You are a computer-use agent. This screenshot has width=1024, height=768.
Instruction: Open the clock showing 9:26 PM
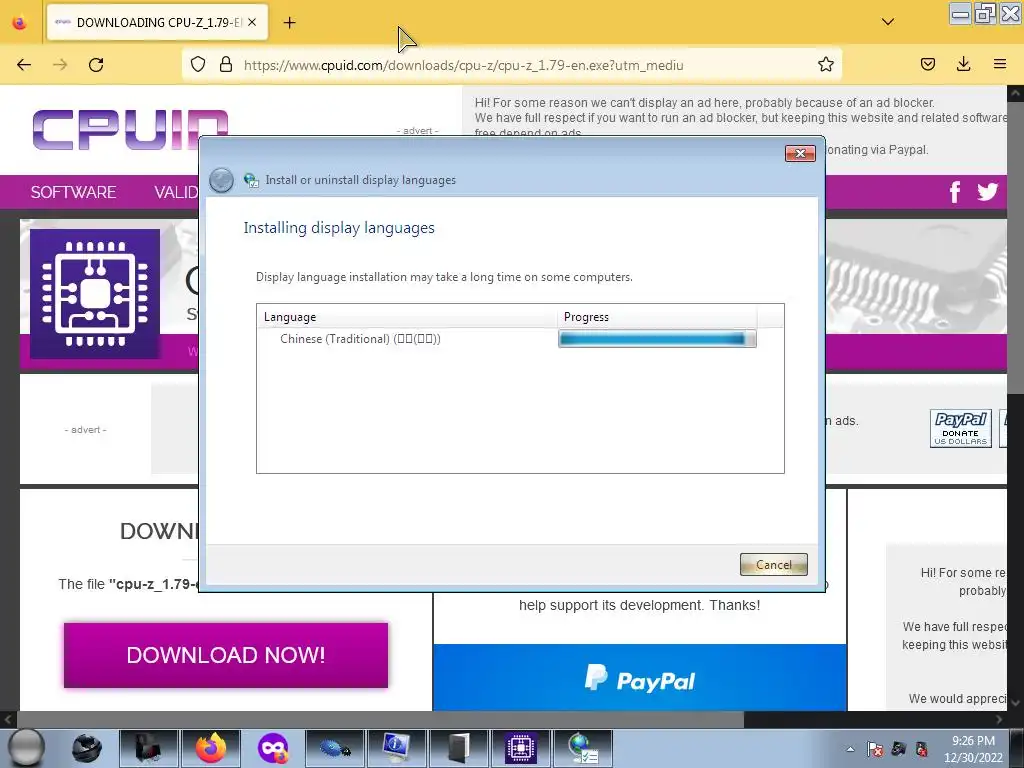(973, 748)
